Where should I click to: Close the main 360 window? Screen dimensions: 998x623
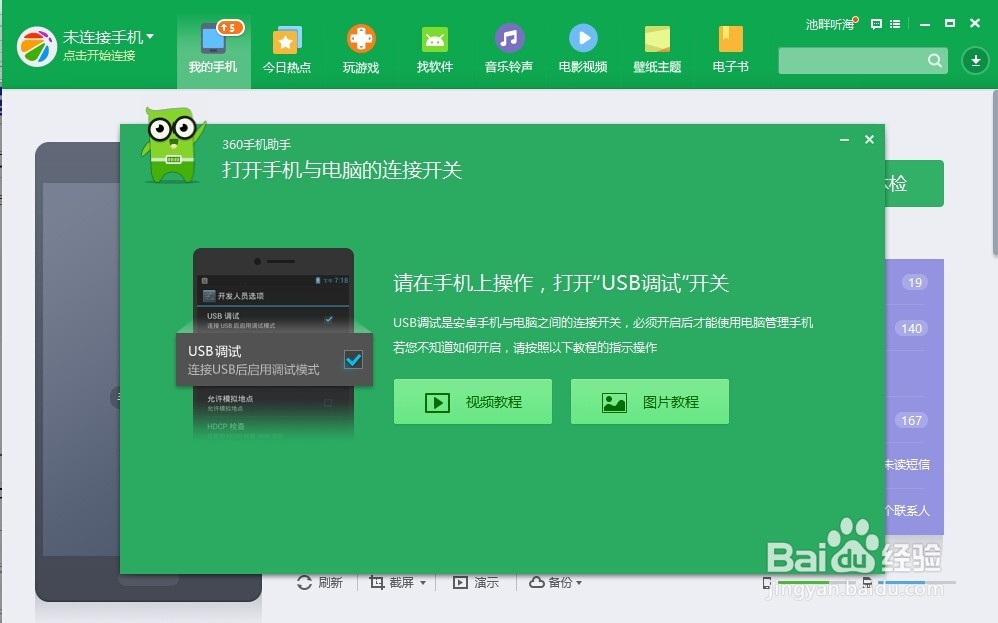974,24
